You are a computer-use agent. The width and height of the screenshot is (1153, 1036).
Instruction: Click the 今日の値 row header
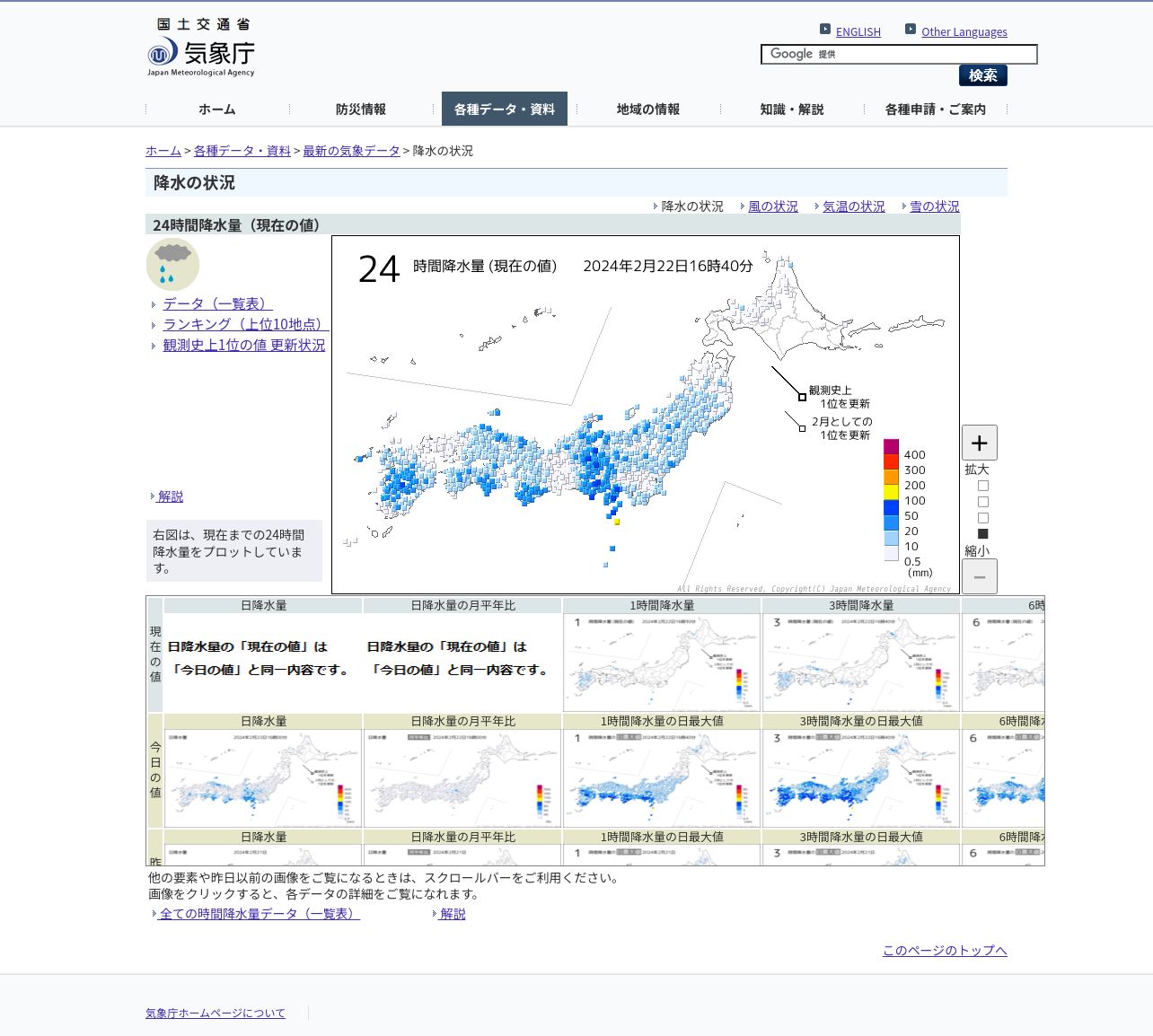(155, 770)
